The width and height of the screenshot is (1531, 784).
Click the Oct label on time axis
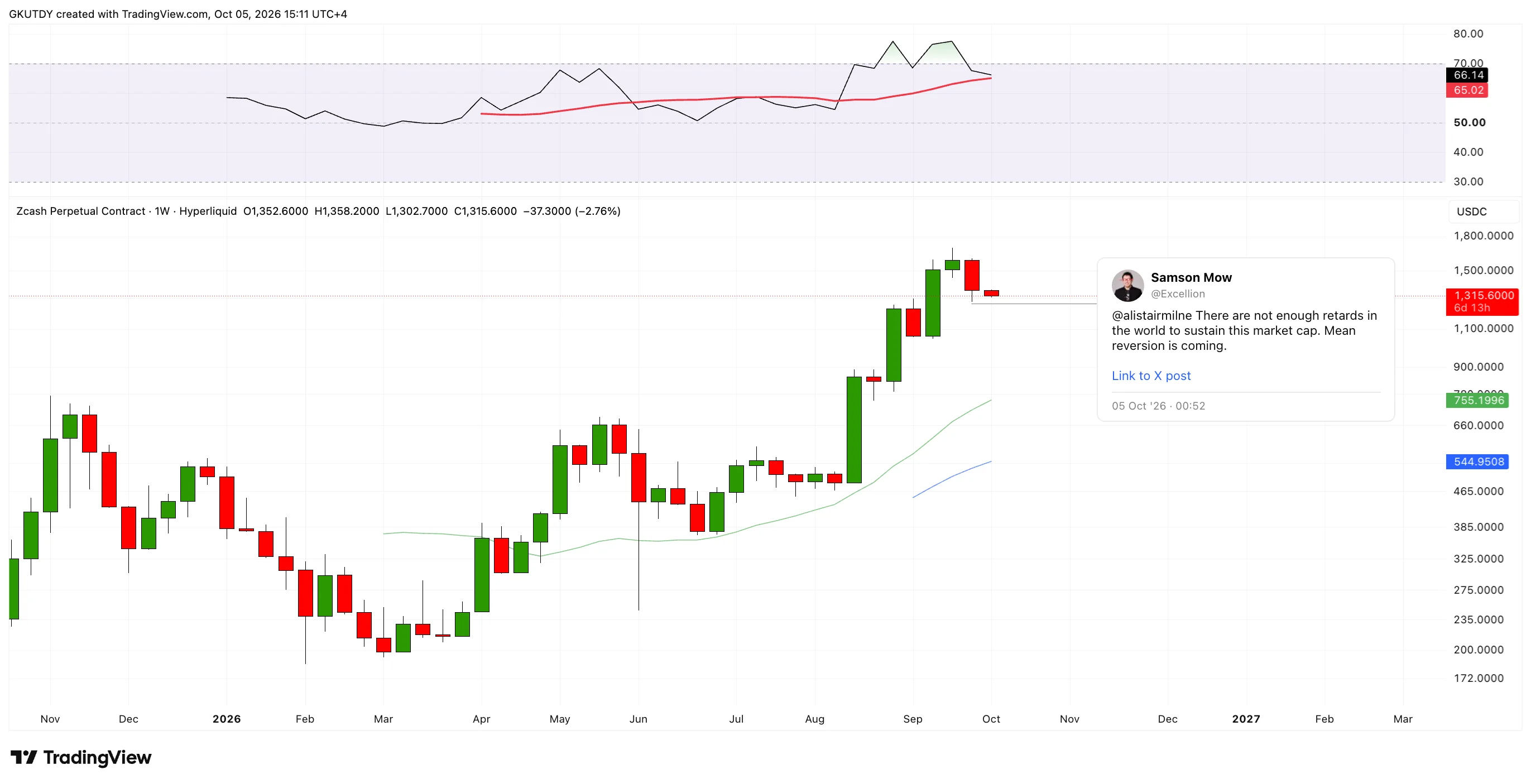pos(991,719)
